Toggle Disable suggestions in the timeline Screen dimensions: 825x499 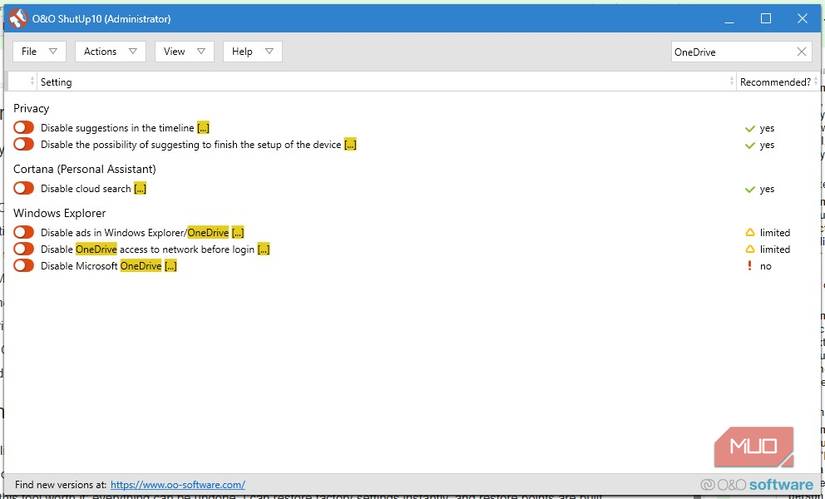tap(24, 127)
